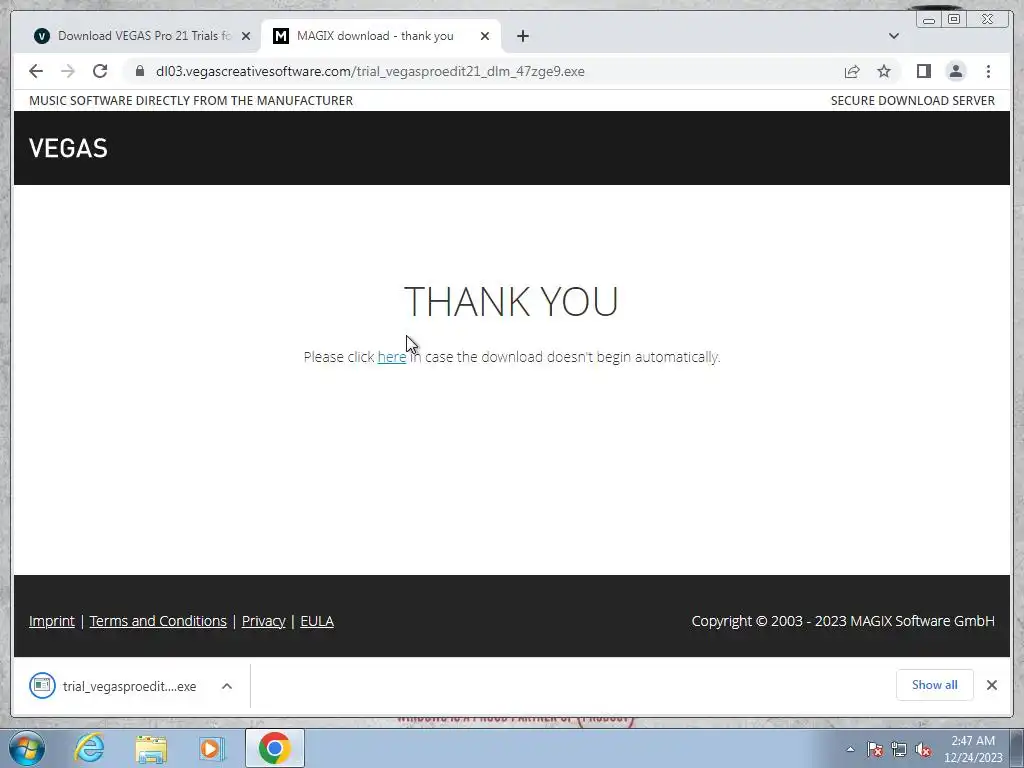Image resolution: width=1024 pixels, height=768 pixels.
Task: Launch Internet Explorer from taskbar
Action: tap(89, 748)
